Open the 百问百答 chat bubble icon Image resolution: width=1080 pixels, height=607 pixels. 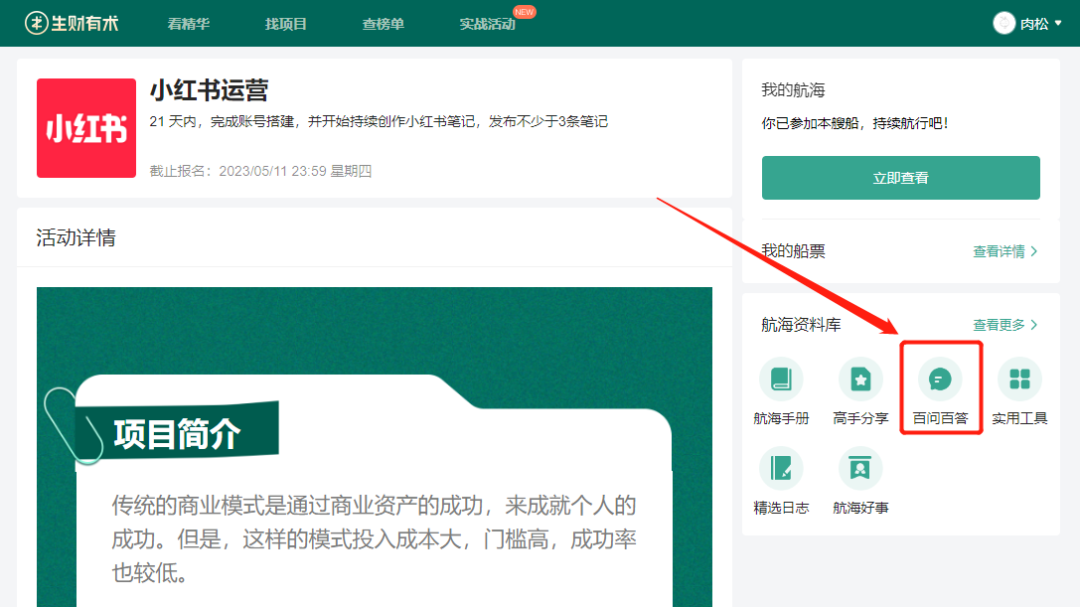tap(940, 379)
